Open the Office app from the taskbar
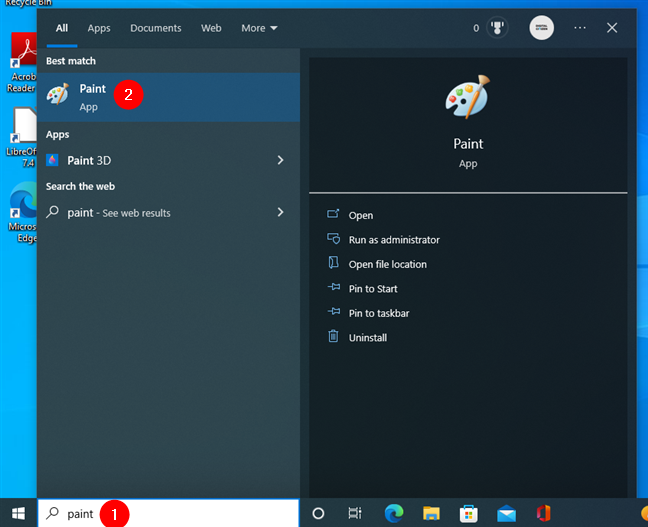Screen dimensions: 648x527 click(x=543, y=513)
